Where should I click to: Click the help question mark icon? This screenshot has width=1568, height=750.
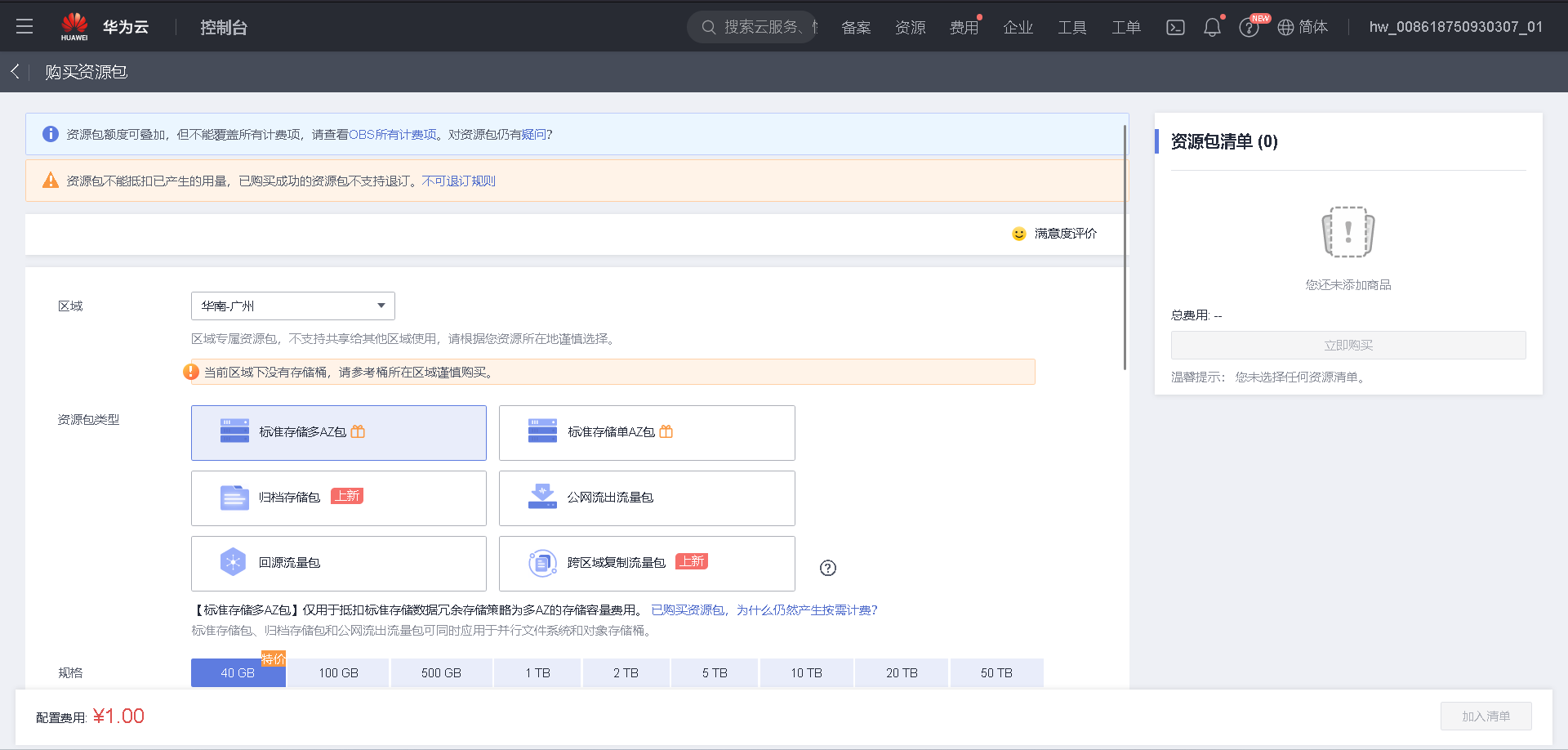1249,27
